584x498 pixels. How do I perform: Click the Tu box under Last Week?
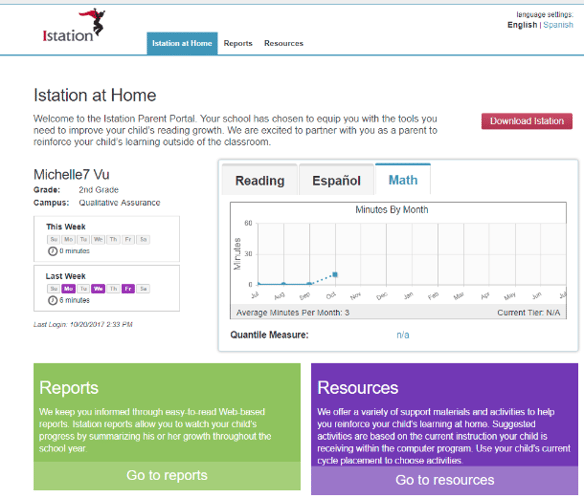coord(83,289)
